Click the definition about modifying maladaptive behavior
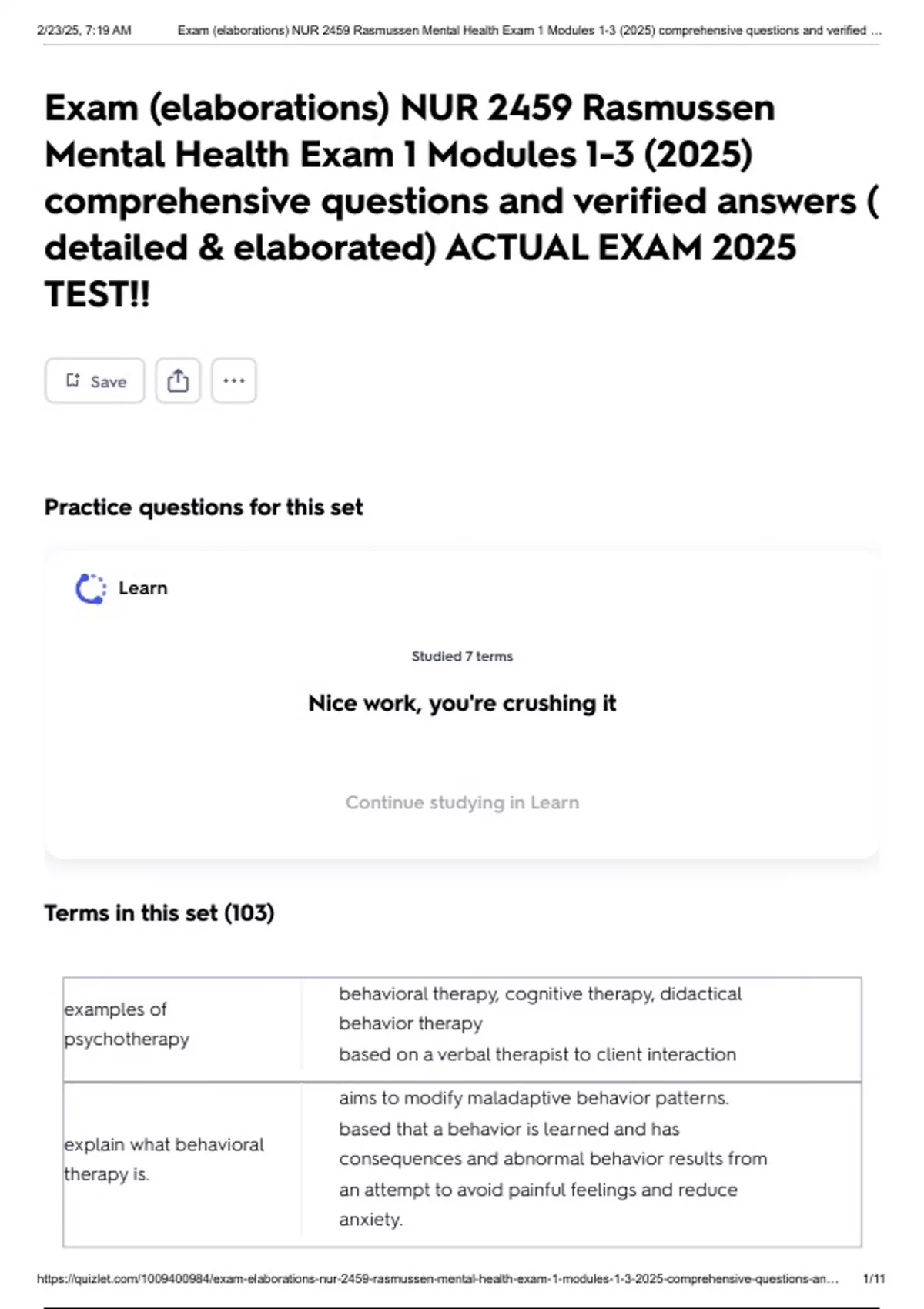This screenshot has height=1309, width=924. point(552,1159)
